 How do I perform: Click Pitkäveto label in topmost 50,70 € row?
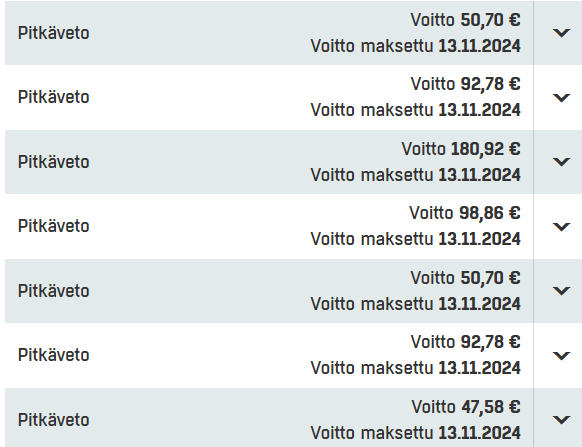(53, 33)
